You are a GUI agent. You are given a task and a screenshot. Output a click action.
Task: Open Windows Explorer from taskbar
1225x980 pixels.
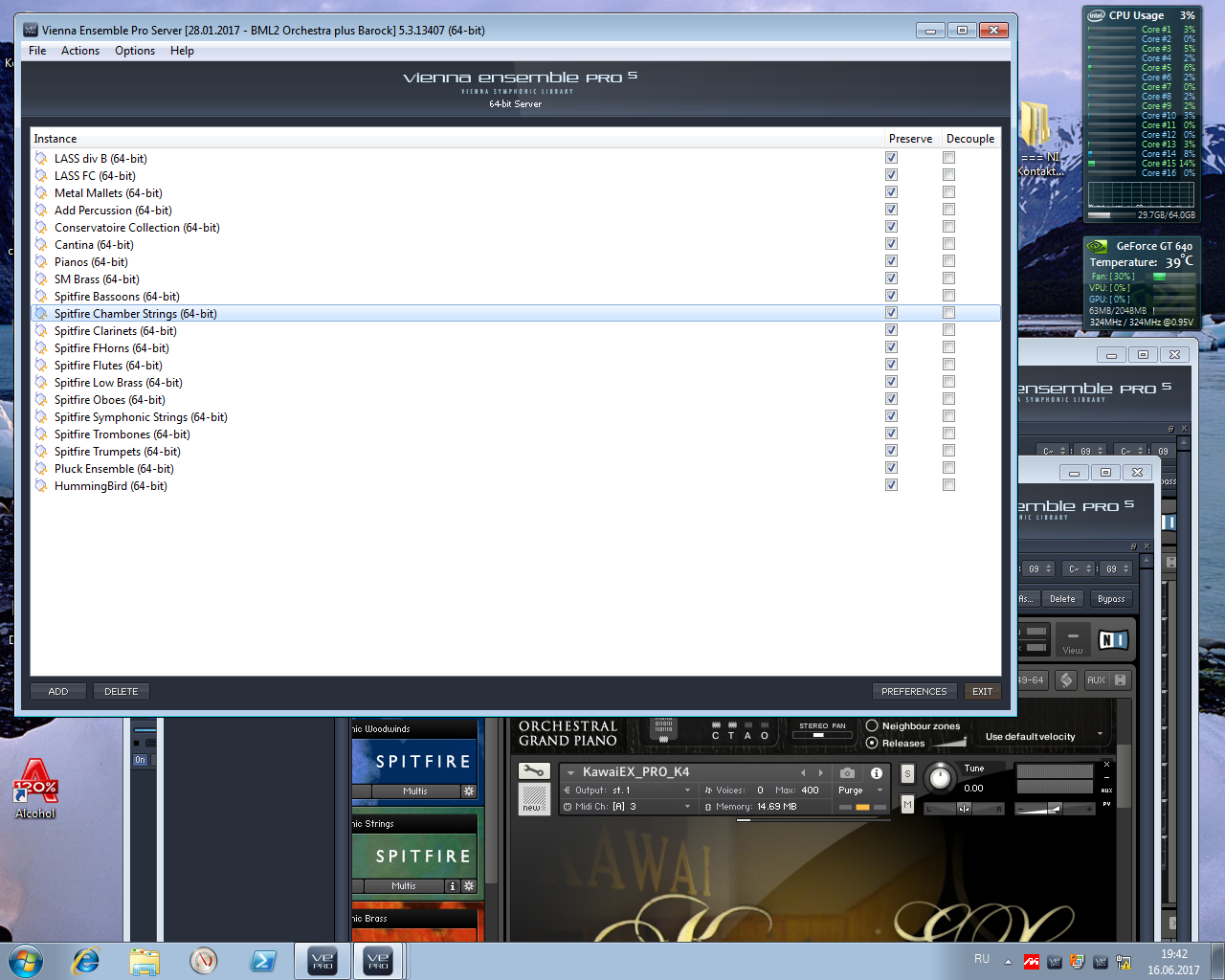coord(145,961)
